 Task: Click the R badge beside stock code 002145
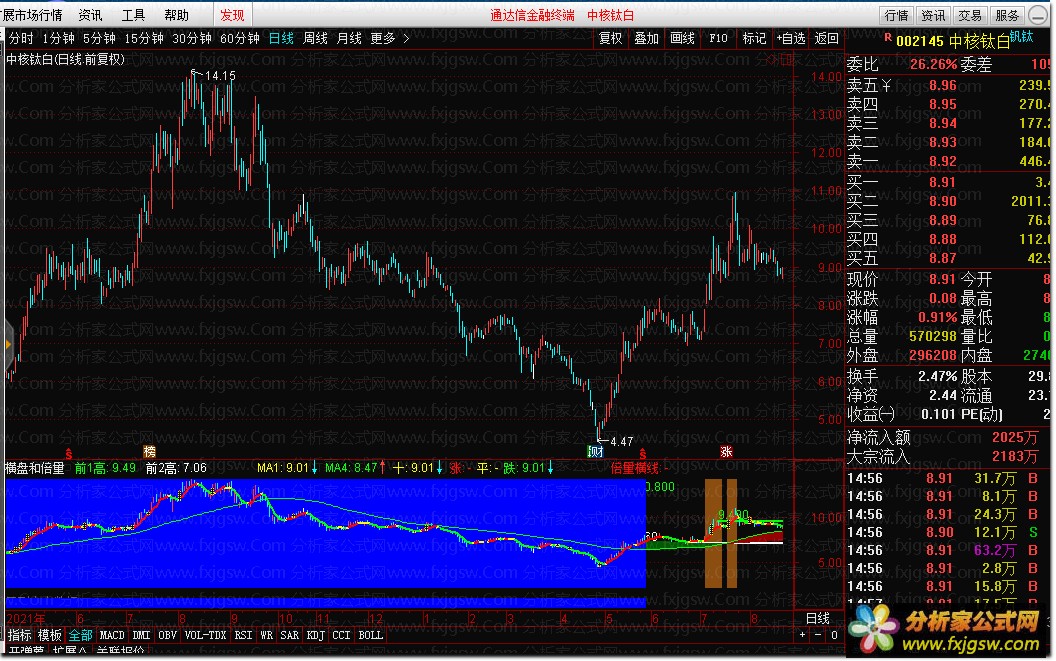coord(888,38)
